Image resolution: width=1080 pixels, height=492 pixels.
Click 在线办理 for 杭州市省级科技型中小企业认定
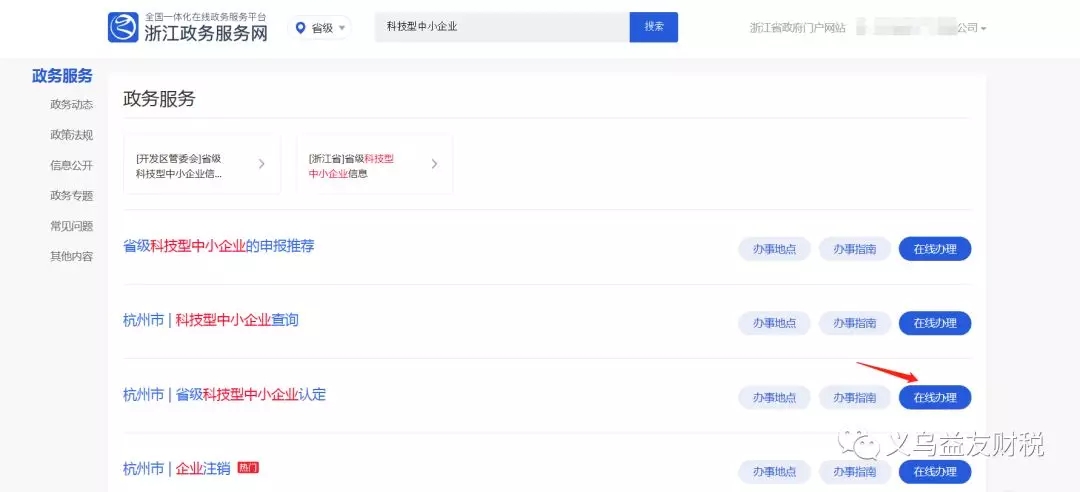(934, 397)
